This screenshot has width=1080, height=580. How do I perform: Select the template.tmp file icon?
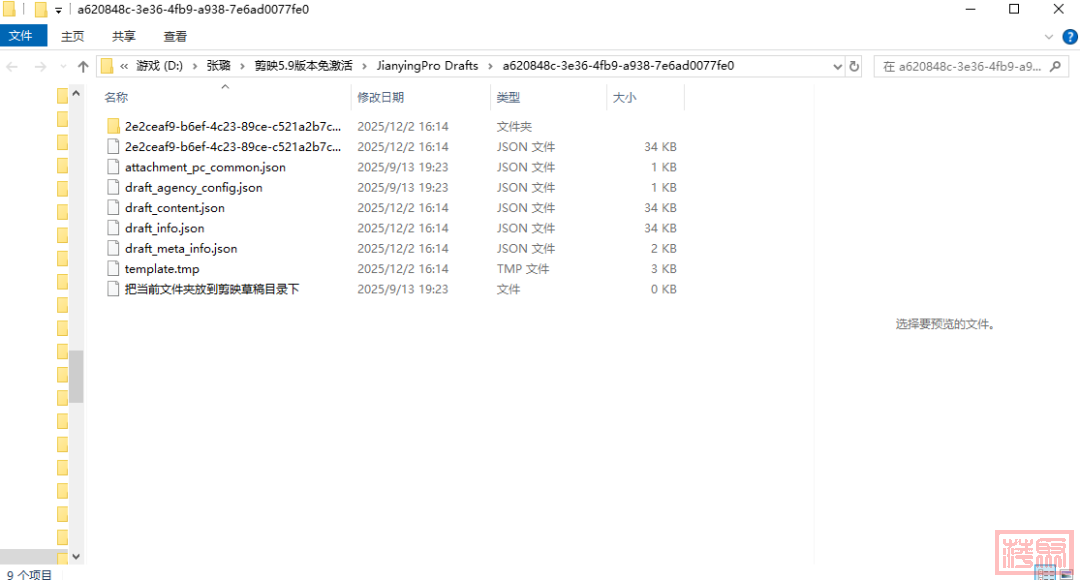(x=113, y=269)
